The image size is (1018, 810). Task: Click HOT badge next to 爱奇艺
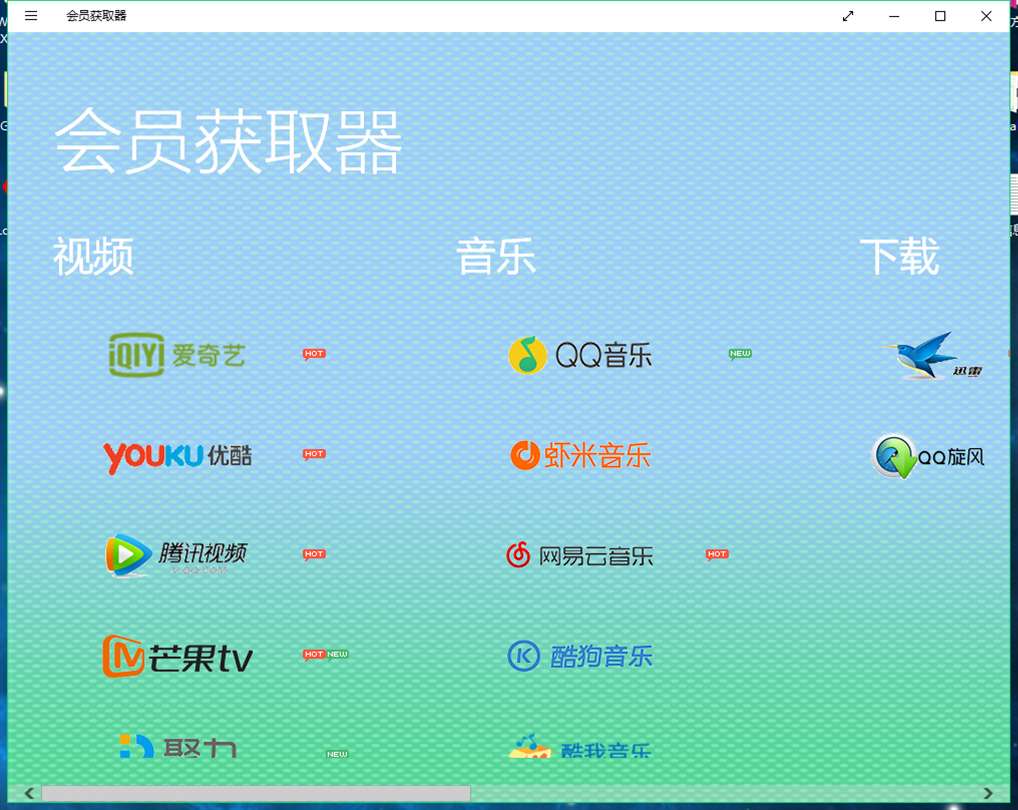(314, 354)
